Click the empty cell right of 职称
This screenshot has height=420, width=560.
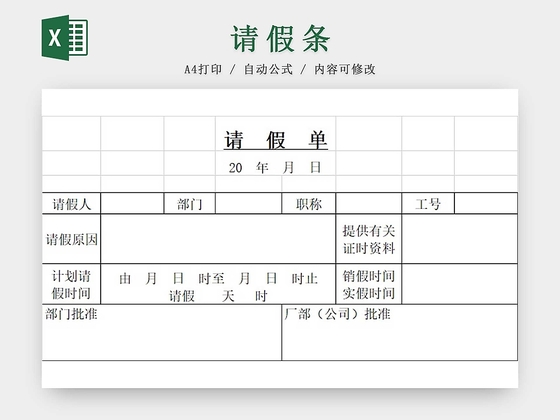point(369,204)
